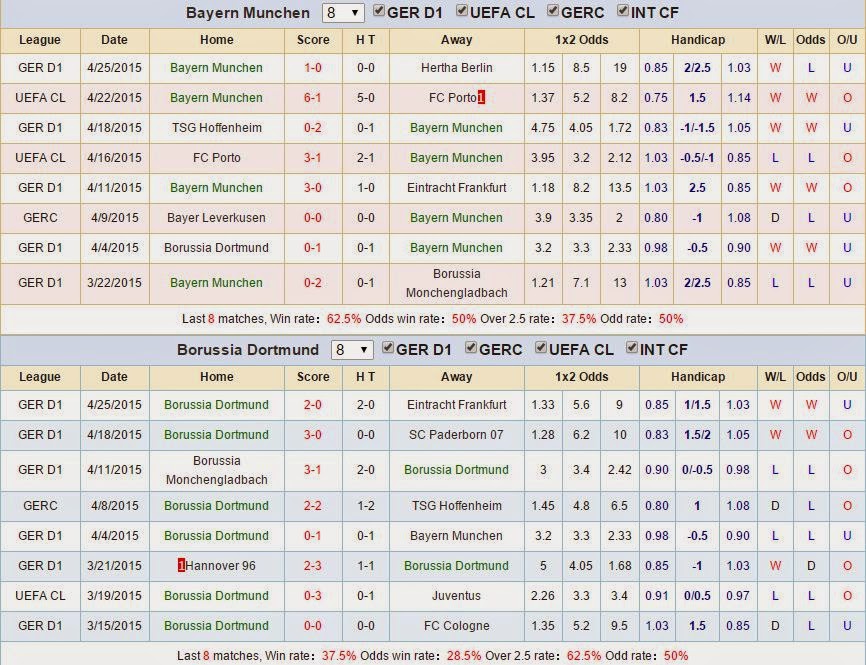Click the 28.5% odds win rate in Dortmund summary

click(464, 656)
